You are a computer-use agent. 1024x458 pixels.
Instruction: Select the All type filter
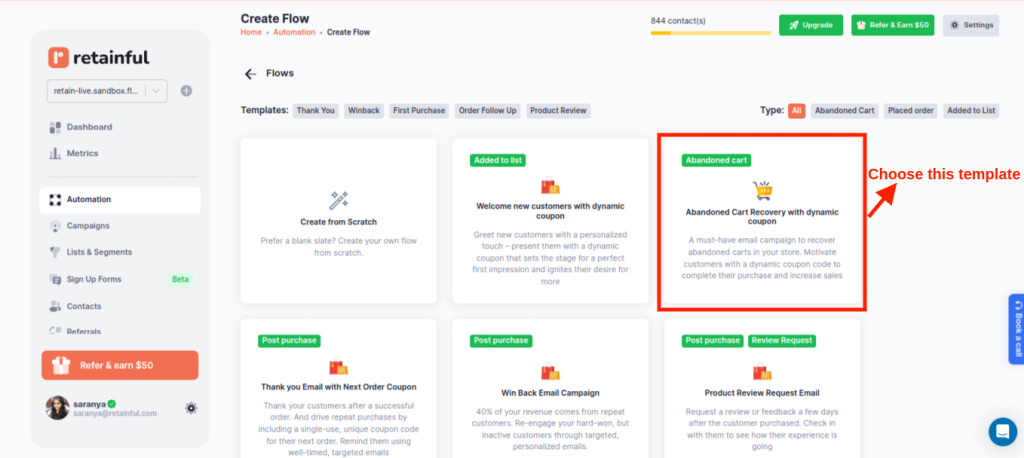796,111
